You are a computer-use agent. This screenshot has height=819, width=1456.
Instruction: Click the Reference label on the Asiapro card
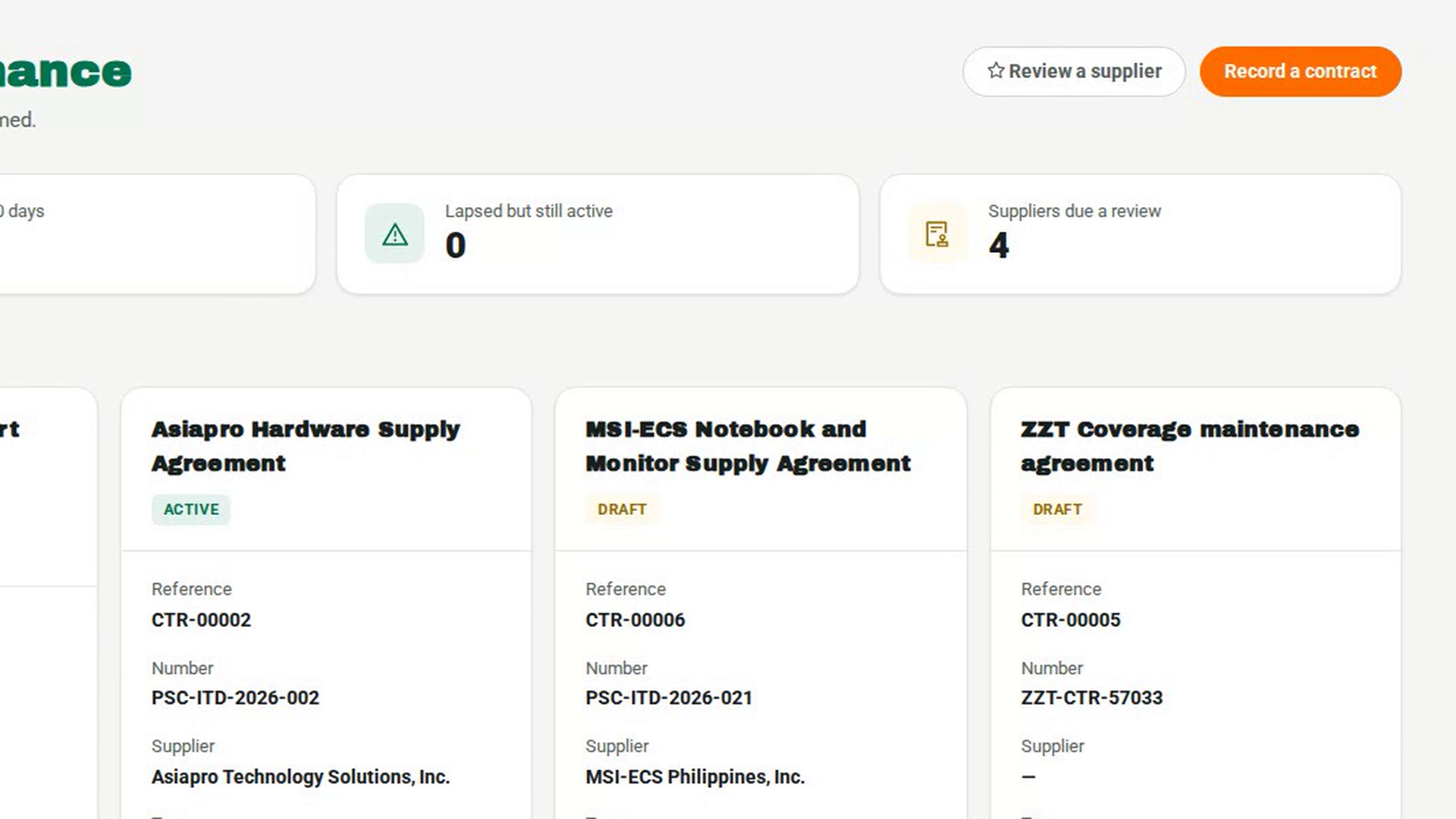[x=191, y=589]
